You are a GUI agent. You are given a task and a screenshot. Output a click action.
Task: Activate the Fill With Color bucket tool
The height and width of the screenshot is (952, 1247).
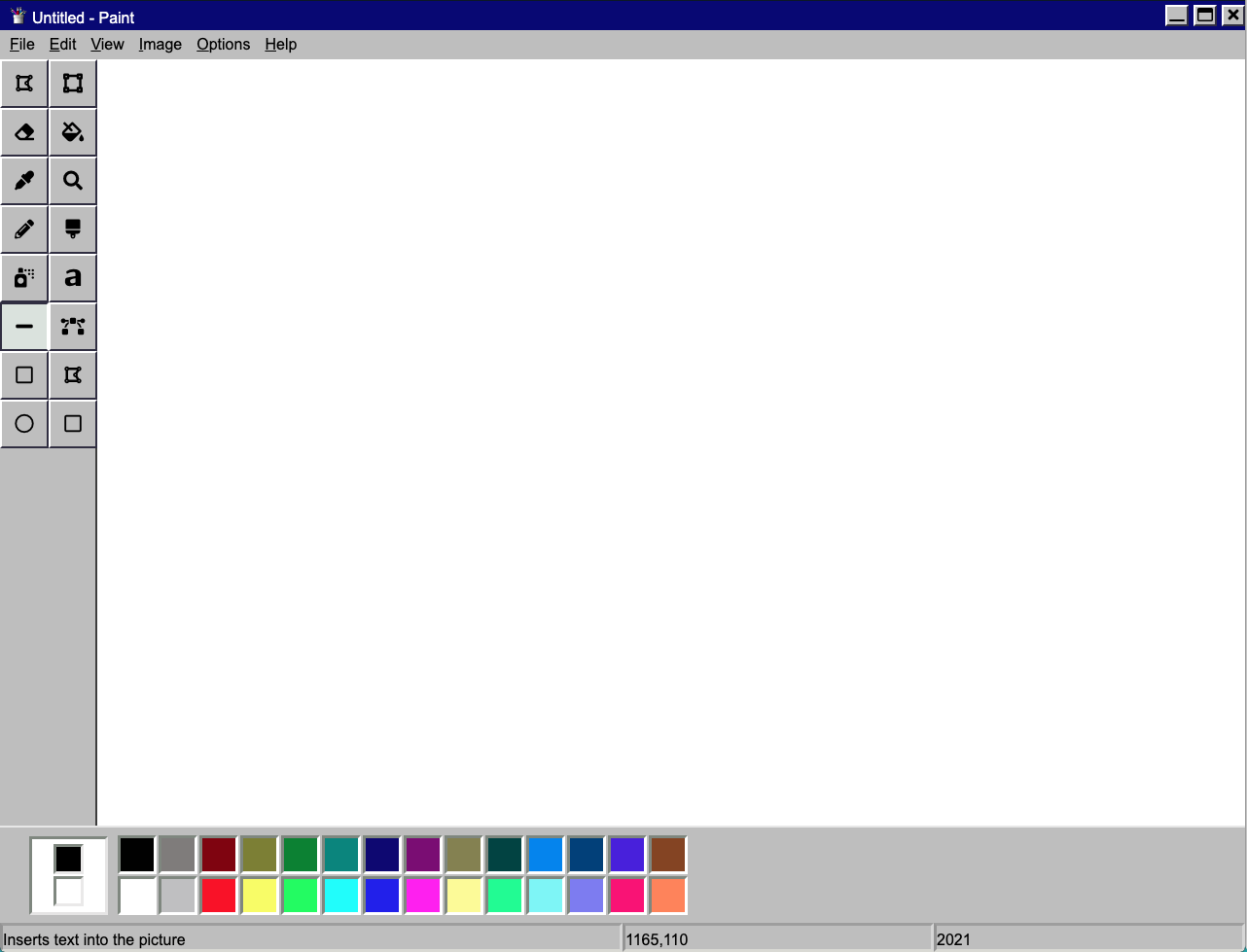(x=73, y=132)
